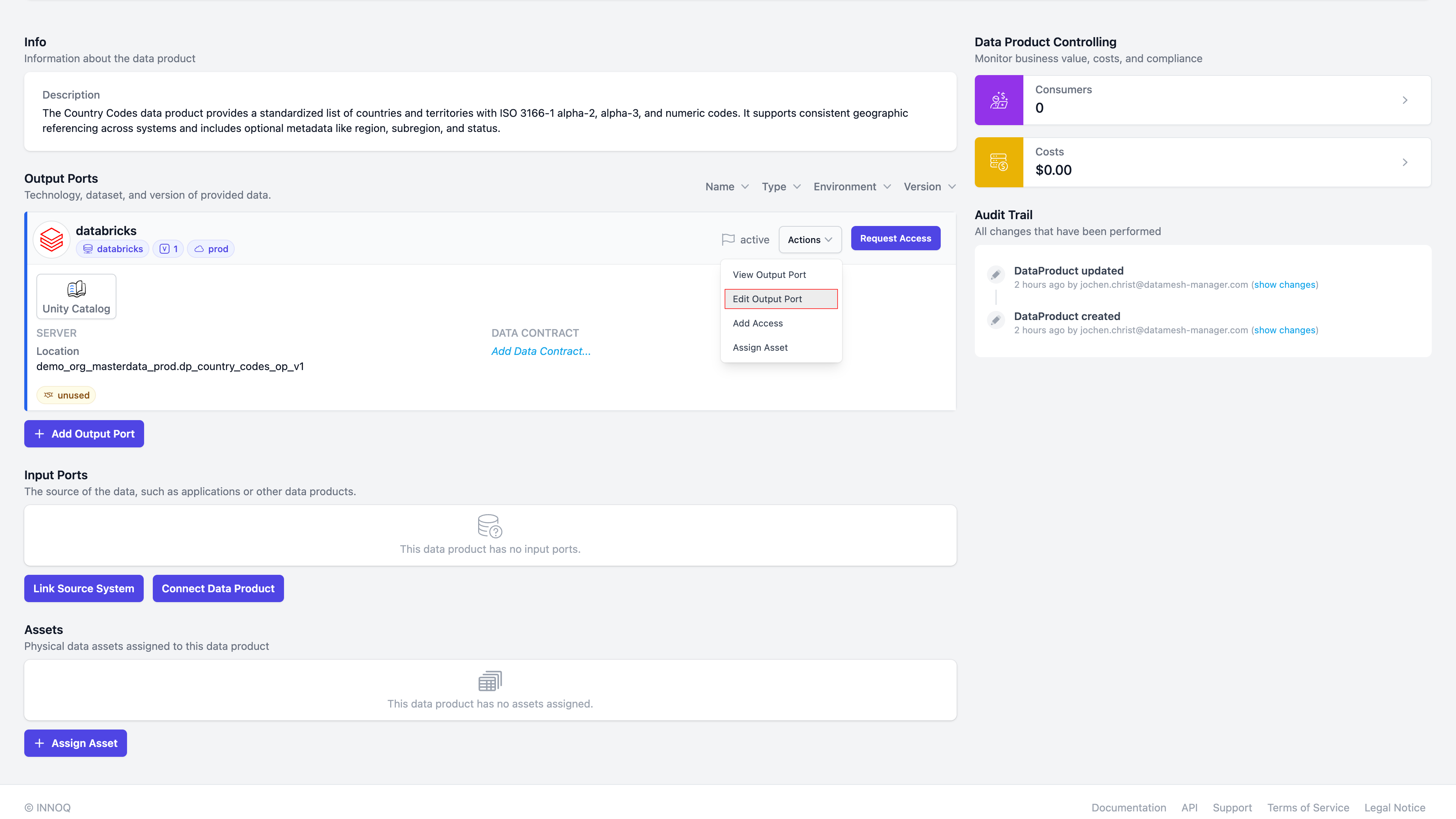This screenshot has height=819, width=1456.
Task: Click the empty input ports database icon
Action: pyautogui.click(x=490, y=526)
